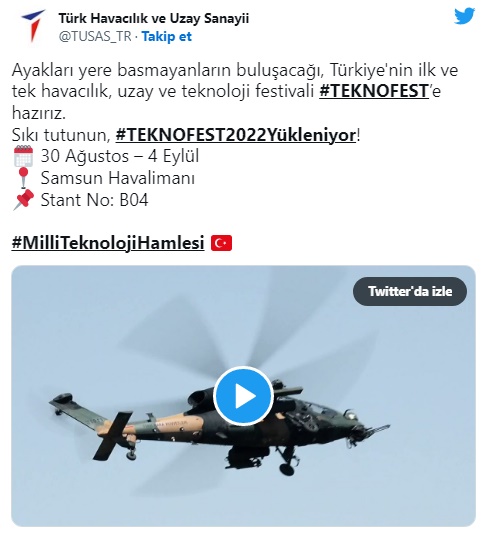Image resolution: width=483 pixels, height=534 pixels.
Task: Click the red pushpin emoji beside Stant No
Action: [x=24, y=200]
